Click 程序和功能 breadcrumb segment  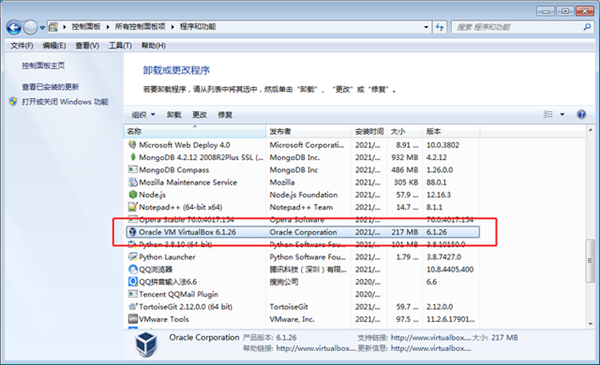click(197, 27)
